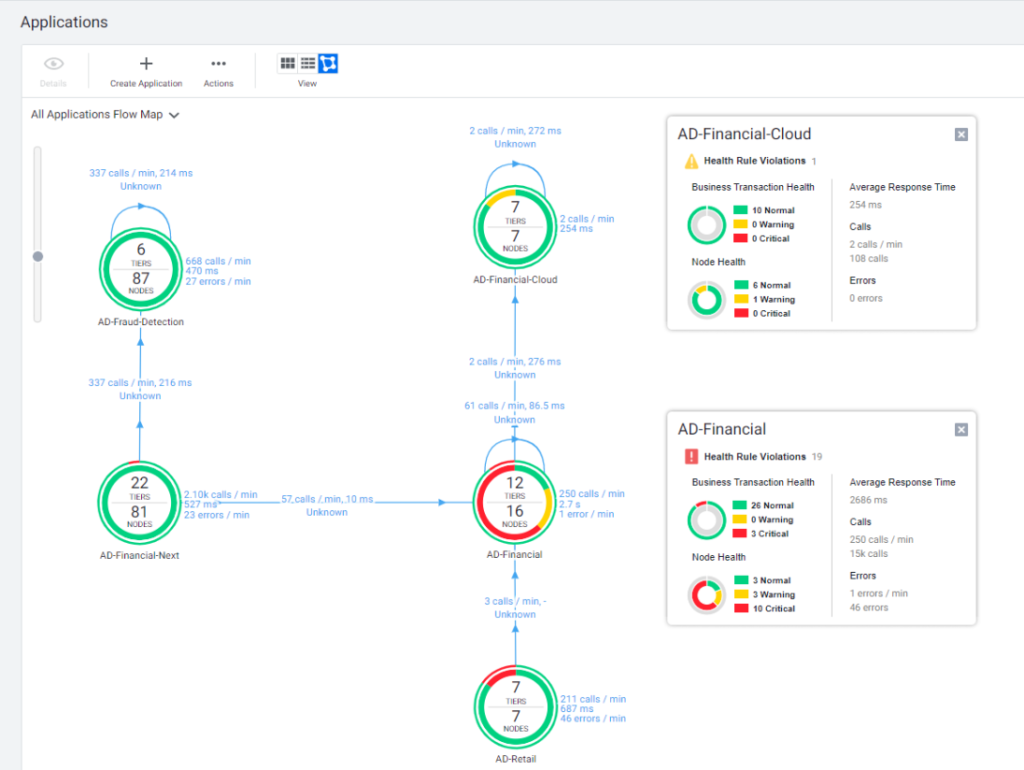The height and width of the screenshot is (770, 1024).
Task: Switch to list view
Action: tap(308, 63)
